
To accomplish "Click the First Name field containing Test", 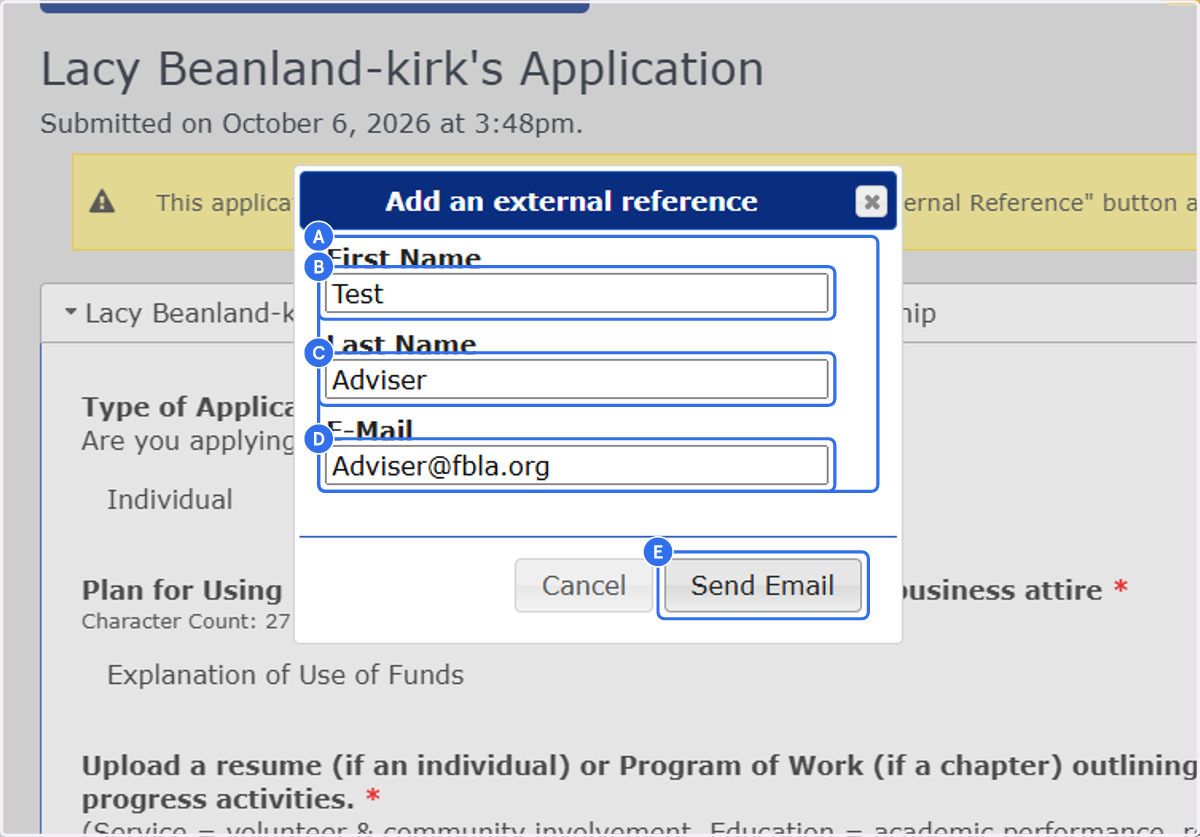I will coord(576,294).
